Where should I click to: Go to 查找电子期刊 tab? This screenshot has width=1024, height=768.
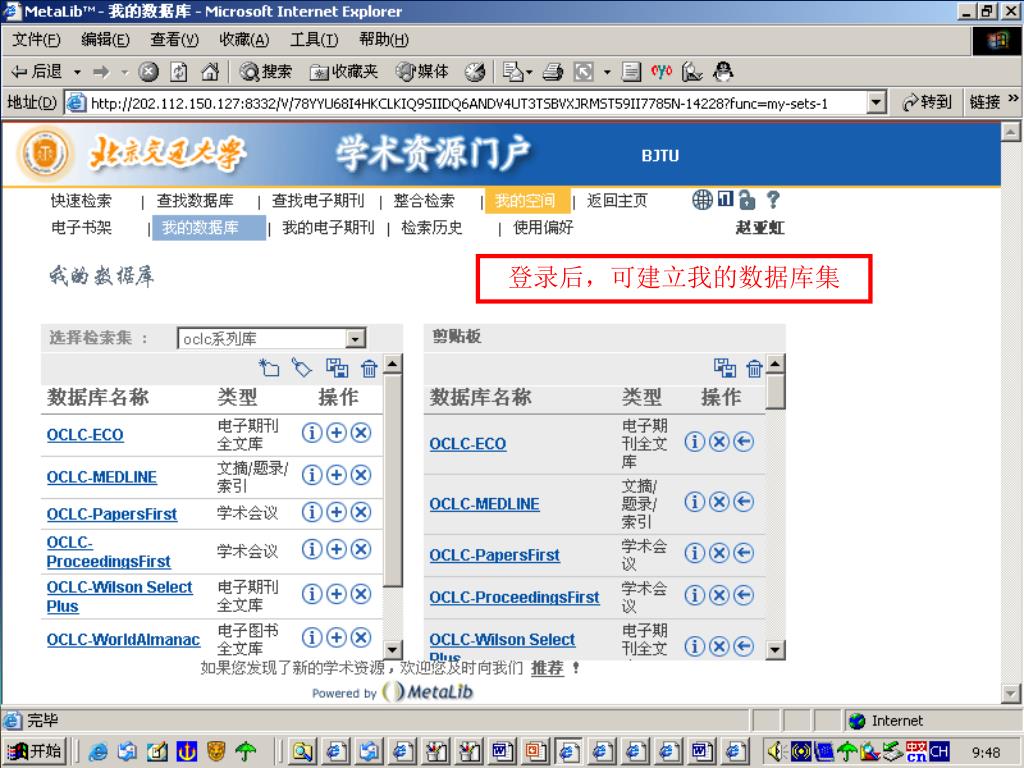pyautogui.click(x=318, y=200)
